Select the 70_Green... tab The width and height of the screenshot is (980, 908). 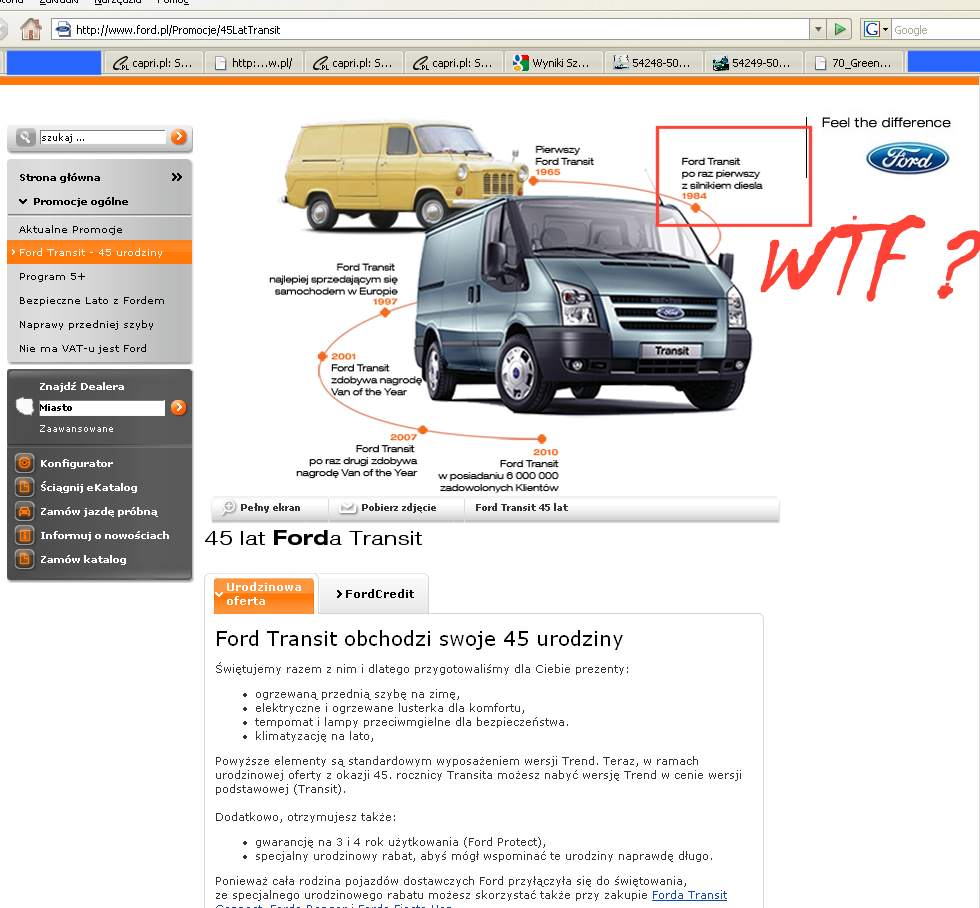tap(853, 62)
